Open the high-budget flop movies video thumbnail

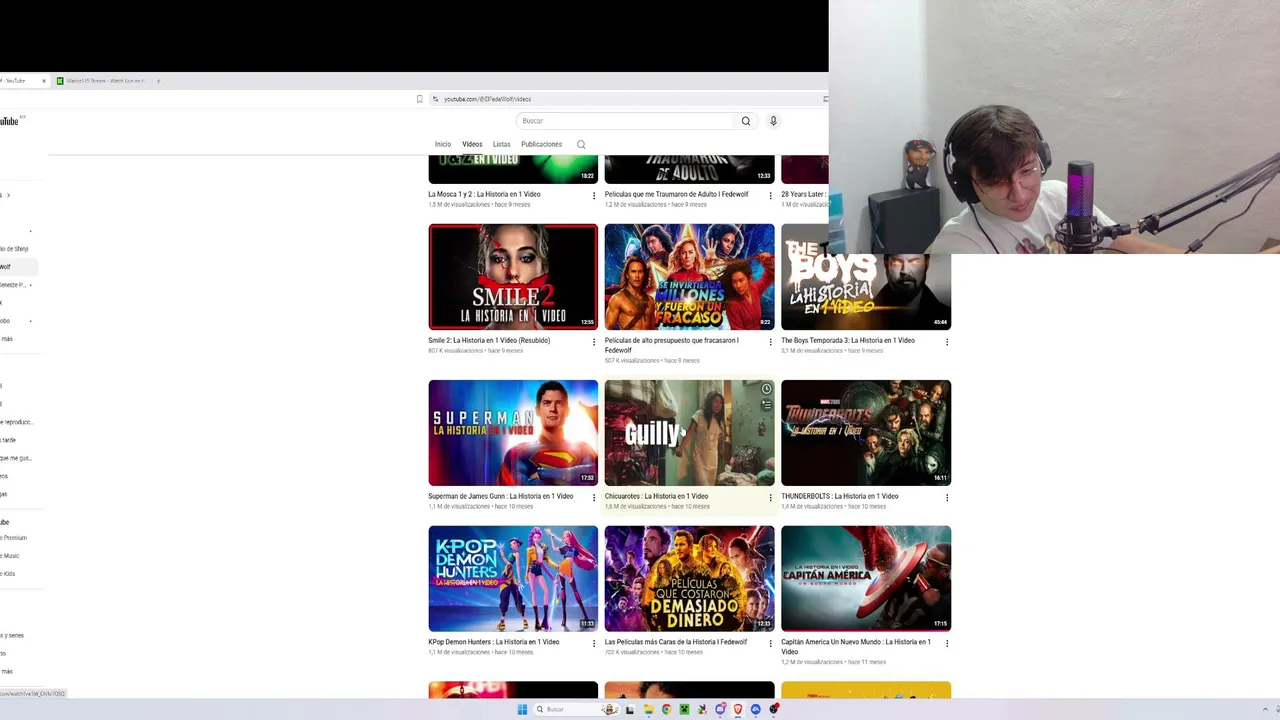[x=689, y=277]
